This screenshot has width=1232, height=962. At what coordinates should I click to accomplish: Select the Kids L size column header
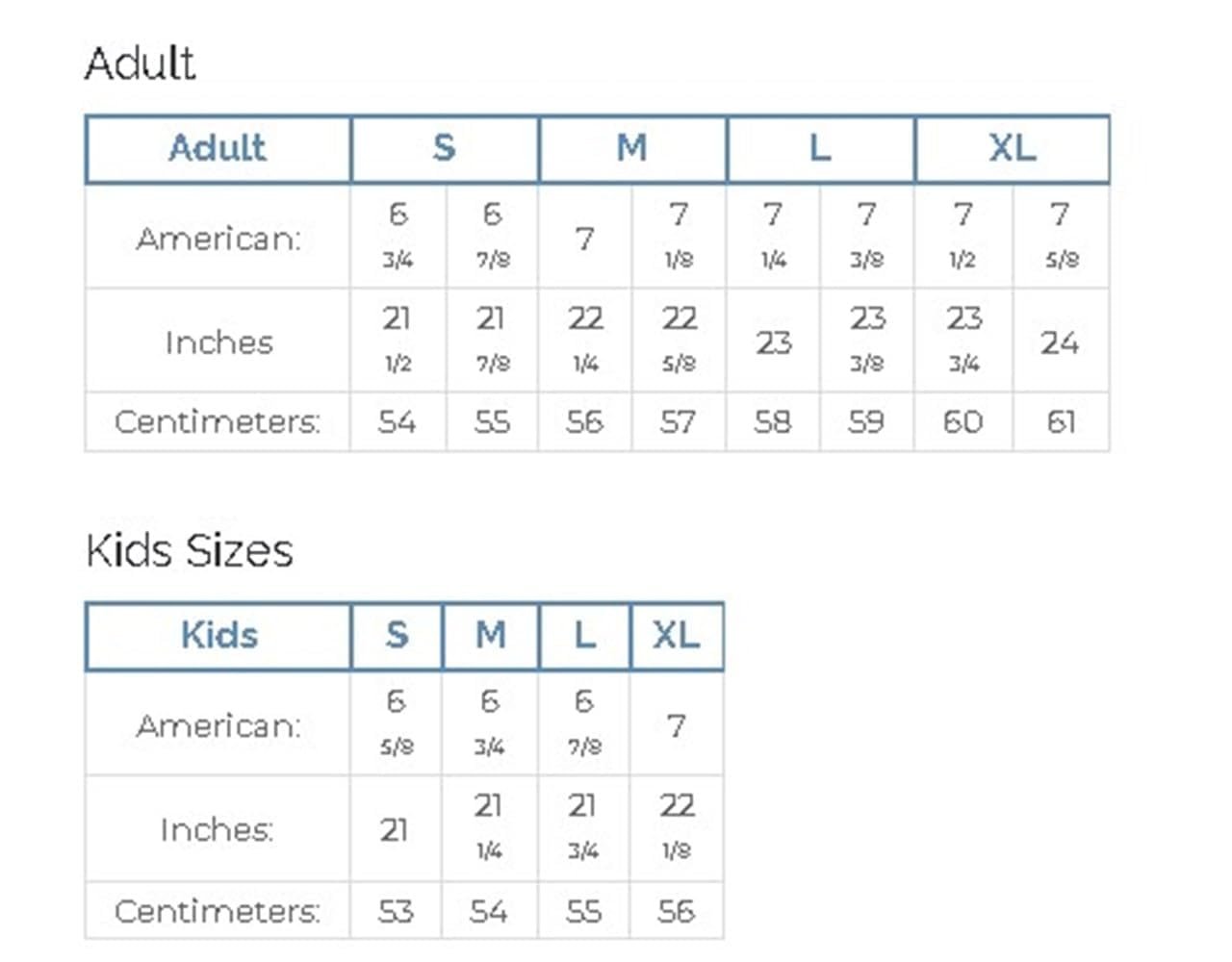584,637
